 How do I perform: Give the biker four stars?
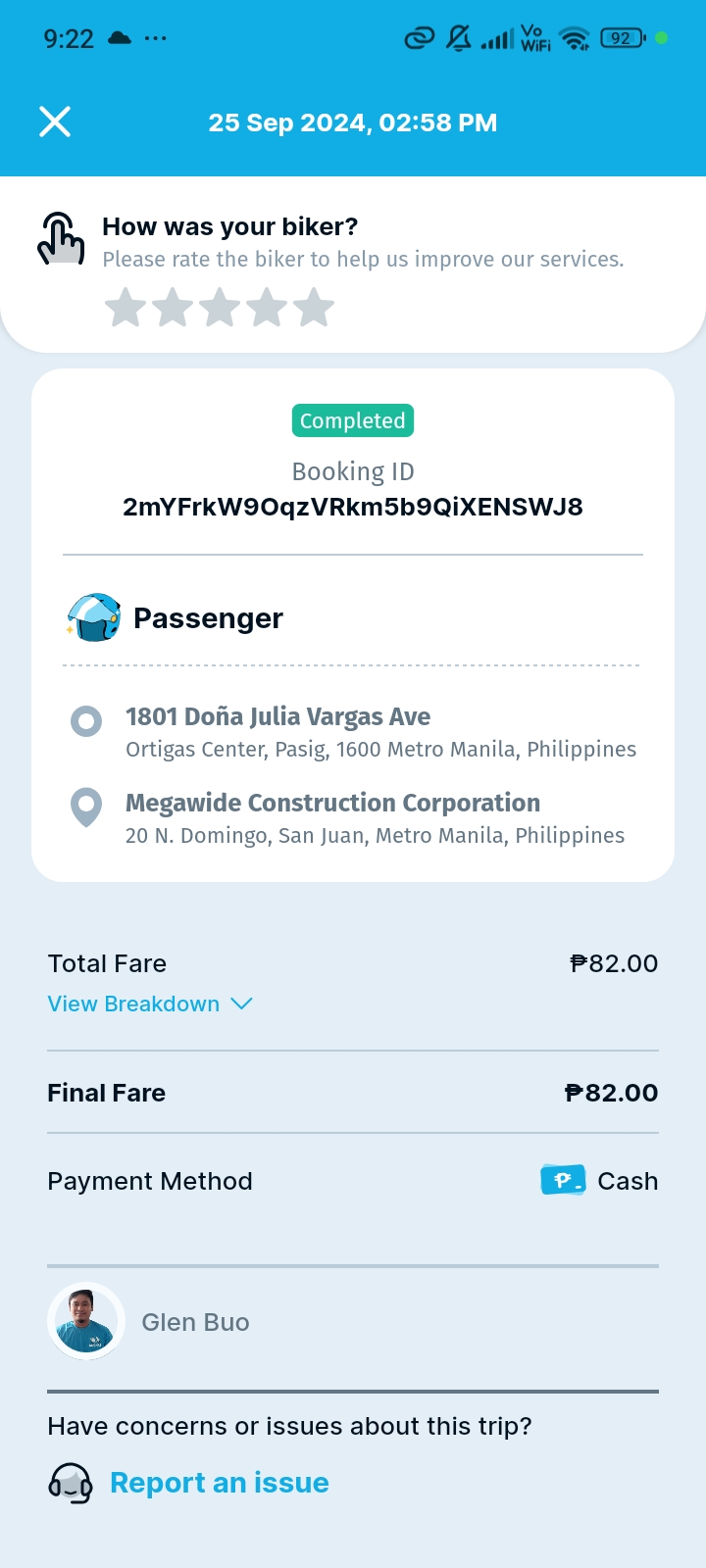(x=267, y=308)
